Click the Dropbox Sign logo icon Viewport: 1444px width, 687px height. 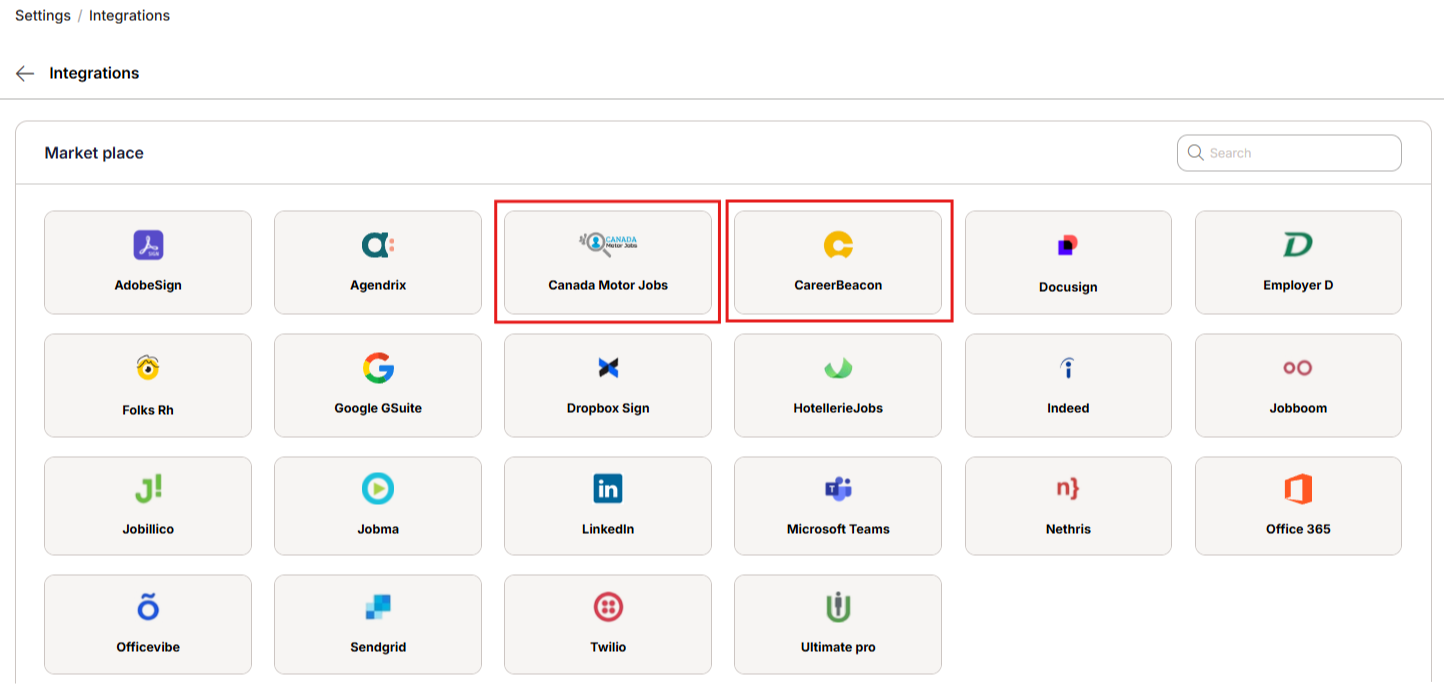pos(608,368)
